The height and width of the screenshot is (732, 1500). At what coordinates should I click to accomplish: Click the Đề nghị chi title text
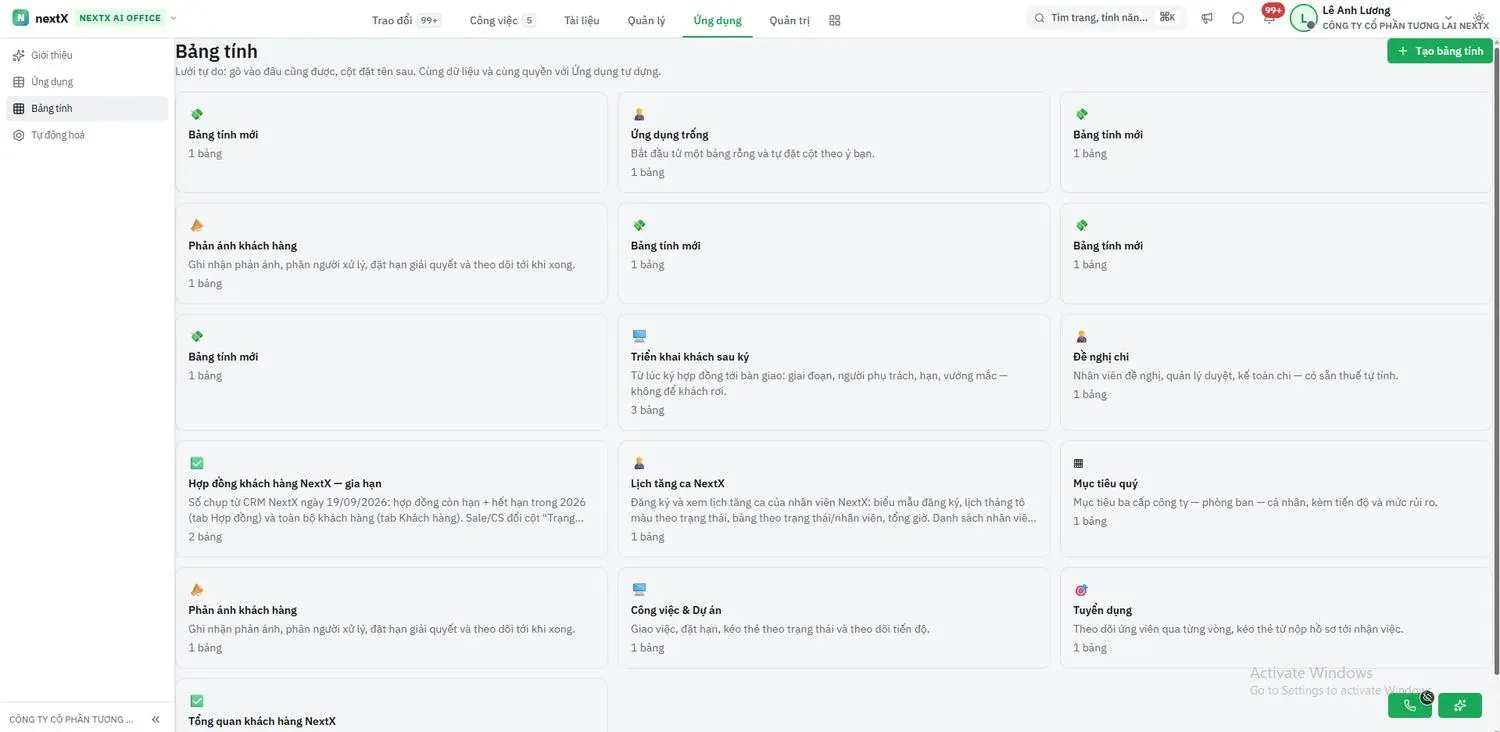point(1101,356)
